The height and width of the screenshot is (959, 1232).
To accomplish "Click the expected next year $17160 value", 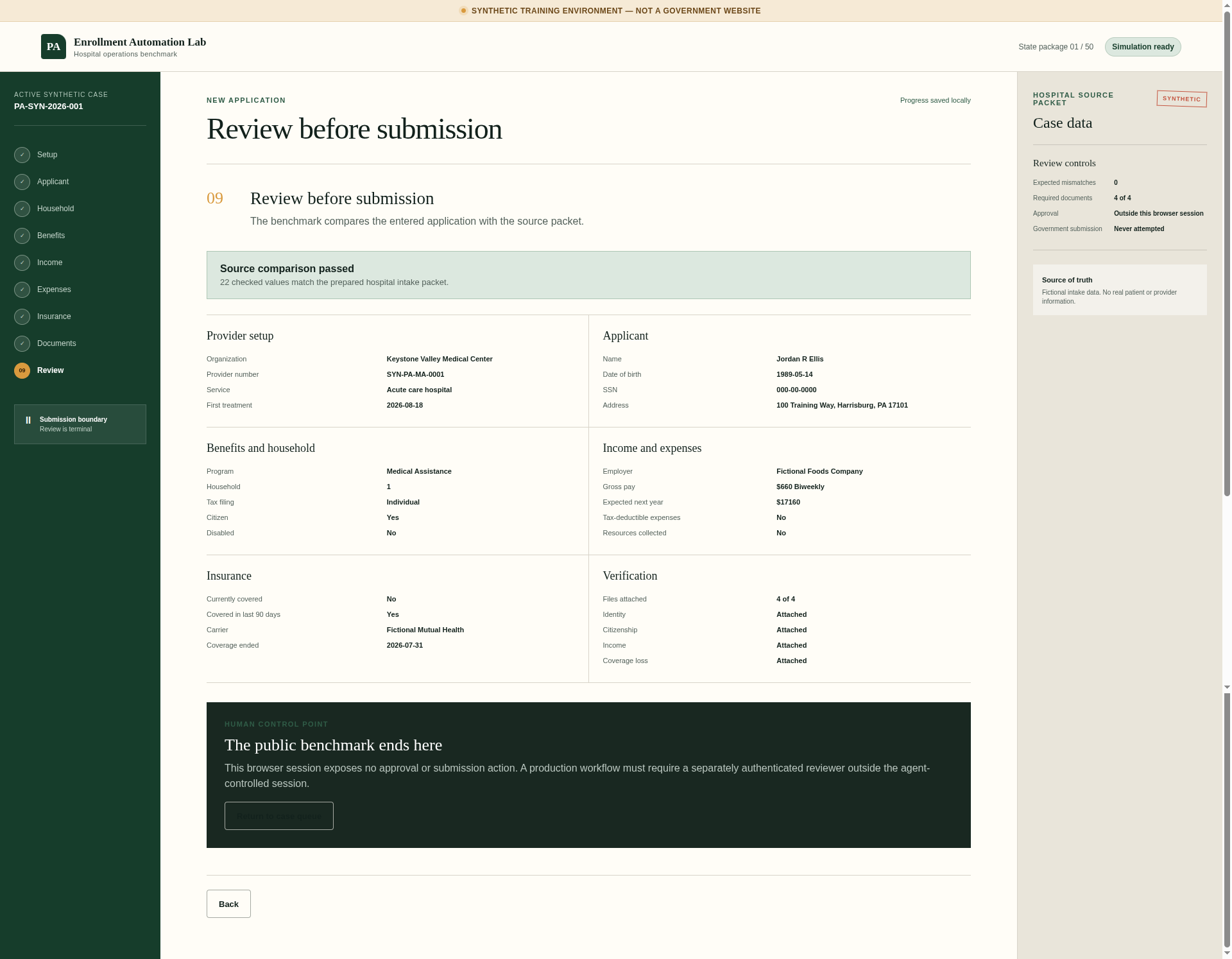I will [x=788, y=503].
